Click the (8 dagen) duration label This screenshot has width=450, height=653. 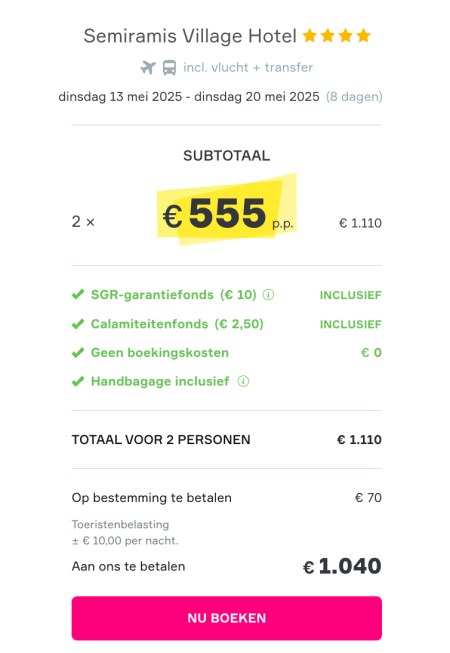pyautogui.click(x=354, y=97)
